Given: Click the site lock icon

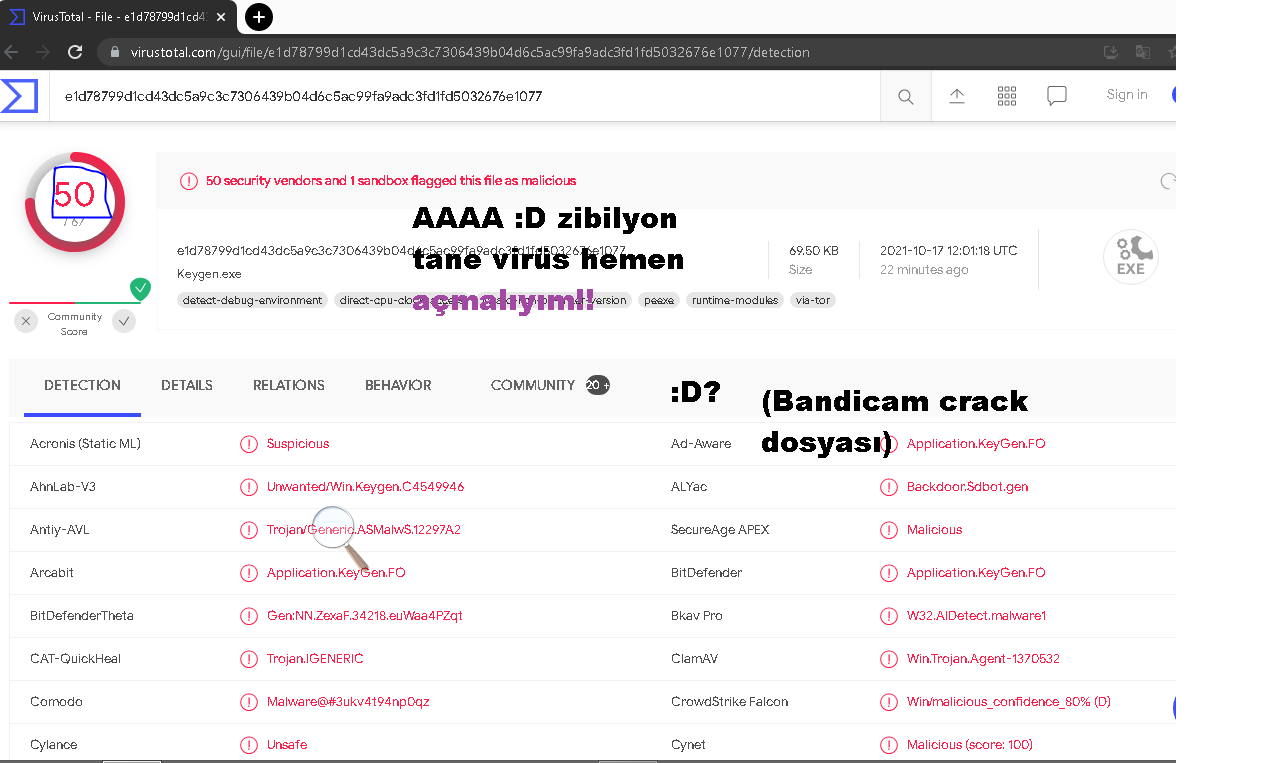Looking at the screenshot, I should point(115,52).
